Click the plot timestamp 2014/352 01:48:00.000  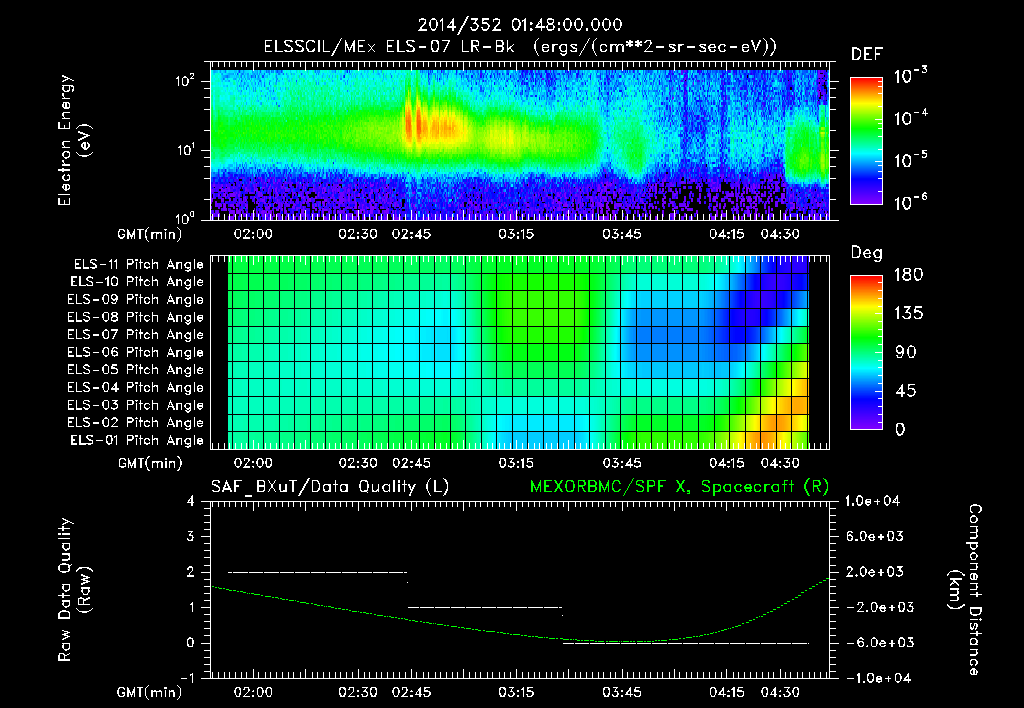520,25
